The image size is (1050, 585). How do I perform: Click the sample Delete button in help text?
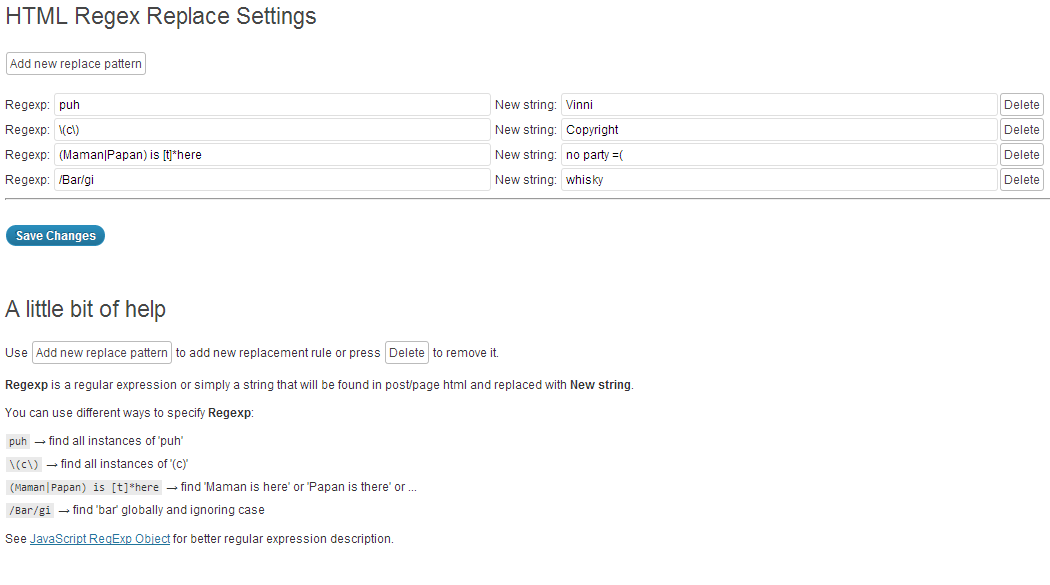(406, 353)
